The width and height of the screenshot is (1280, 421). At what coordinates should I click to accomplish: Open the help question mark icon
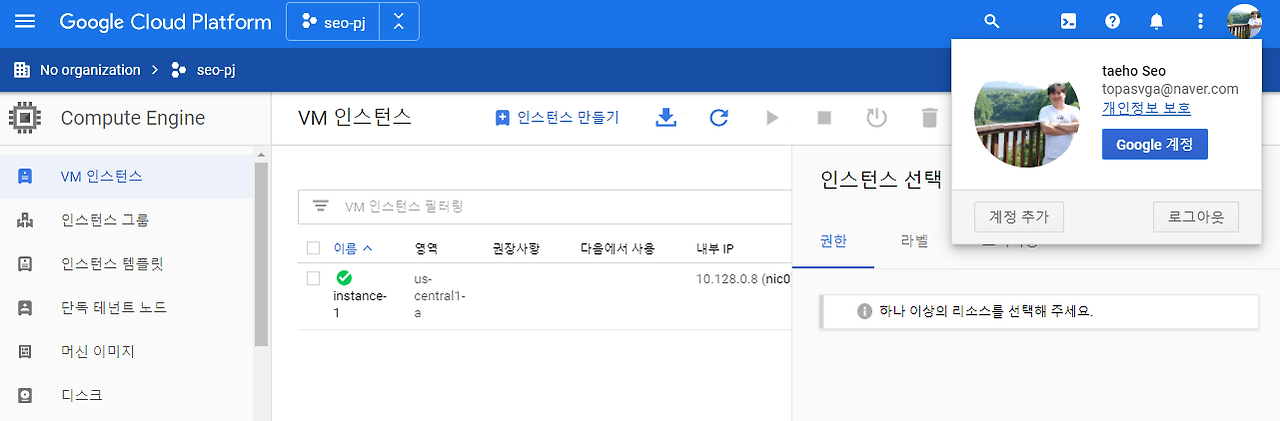tap(1112, 21)
